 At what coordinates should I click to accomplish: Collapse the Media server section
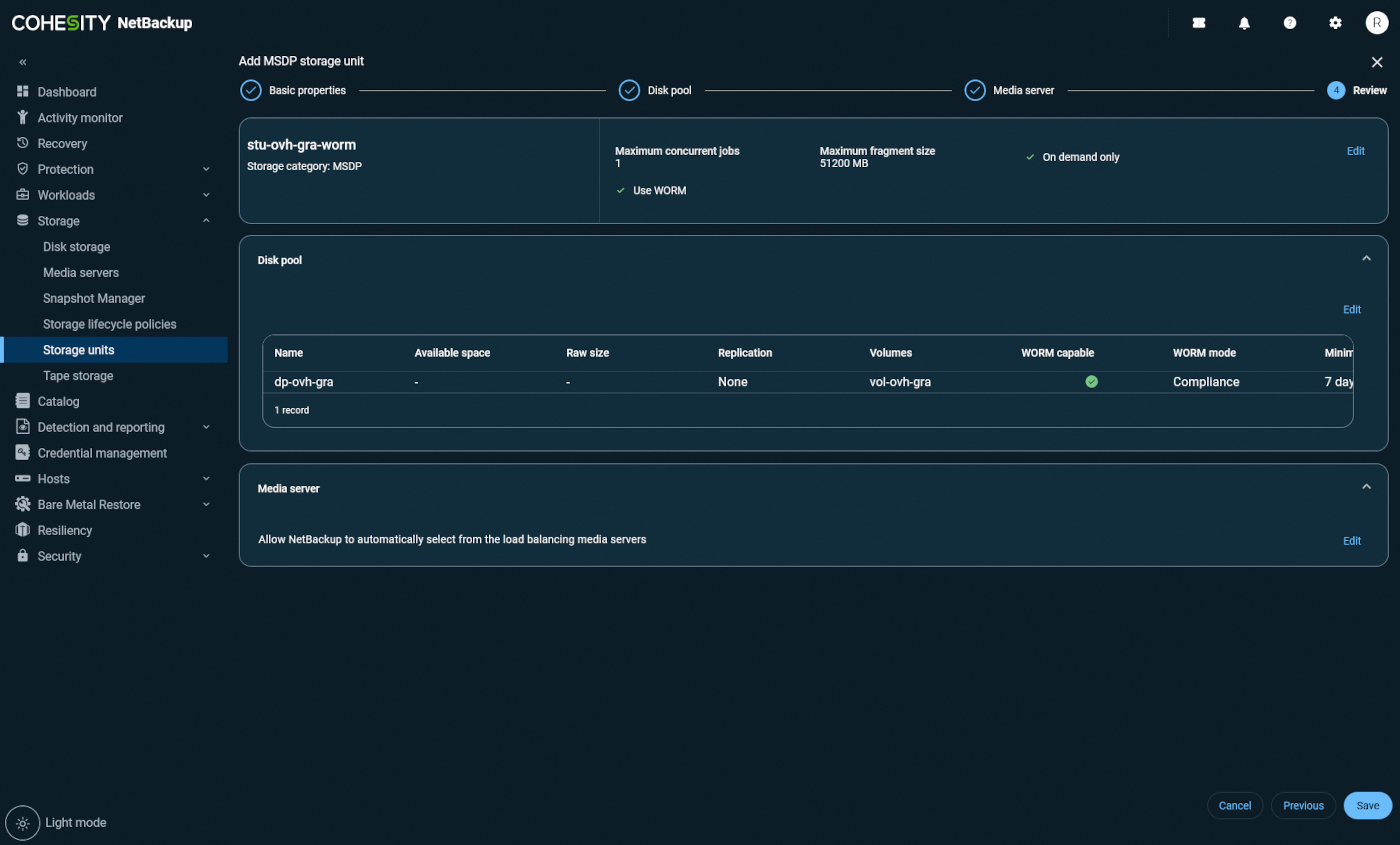[1366, 487]
